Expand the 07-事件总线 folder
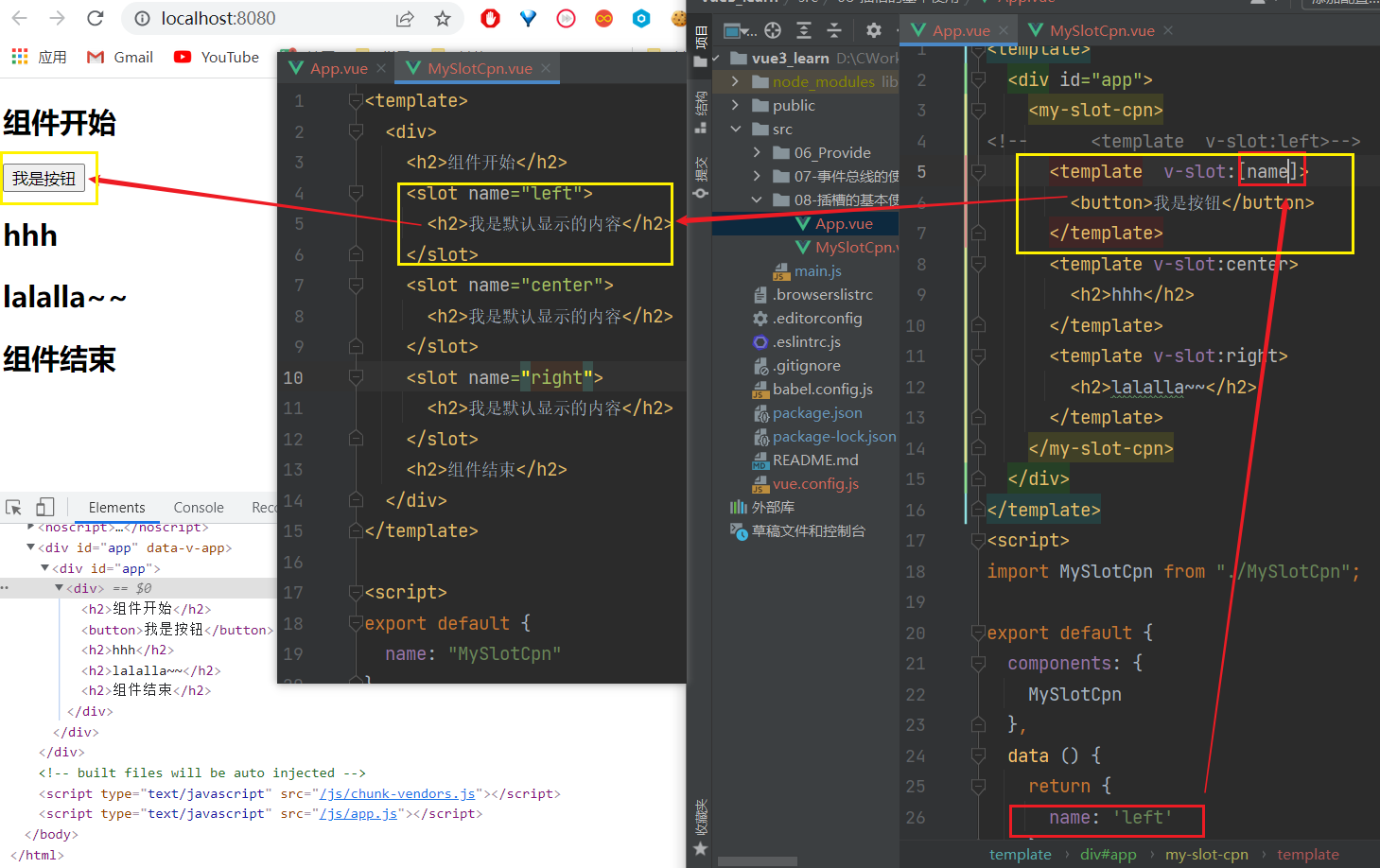This screenshot has width=1380, height=868. coord(756,176)
